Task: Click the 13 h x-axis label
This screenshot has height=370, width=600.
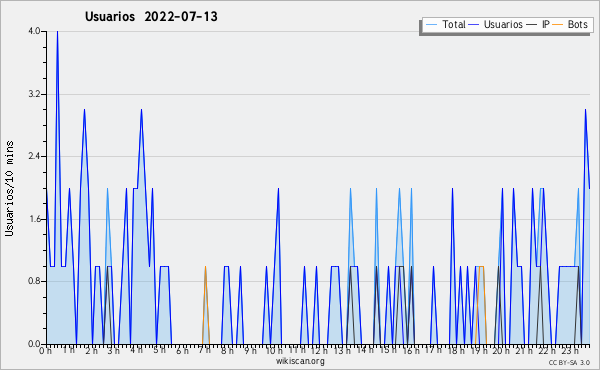Action: [342, 350]
